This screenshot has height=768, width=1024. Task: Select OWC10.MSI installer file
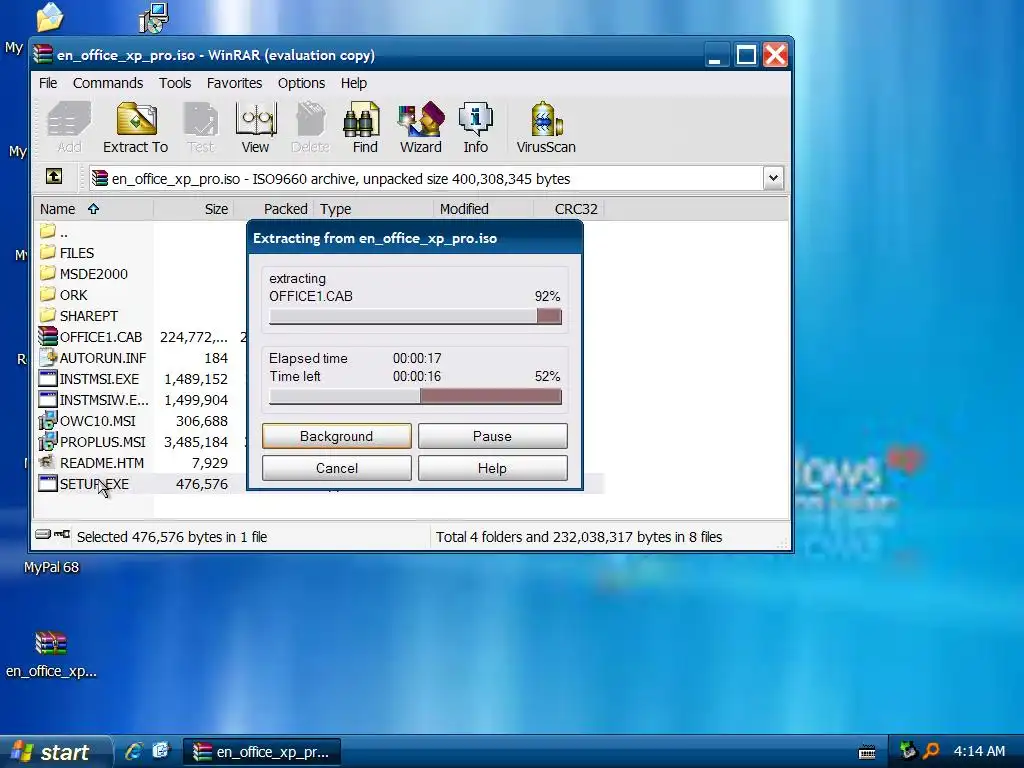click(x=88, y=421)
